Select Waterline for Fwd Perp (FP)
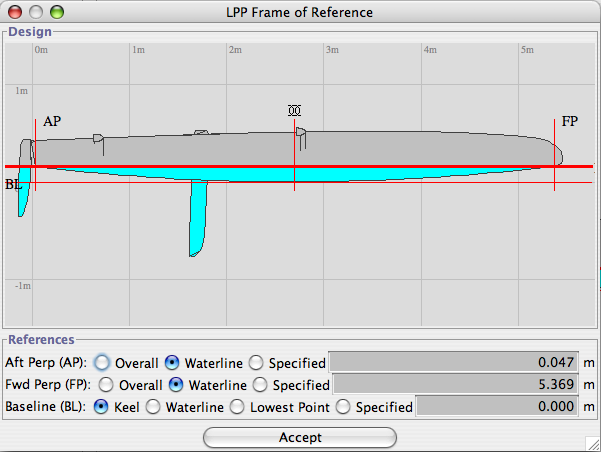Viewport: 601px width, 452px height. (x=176, y=385)
